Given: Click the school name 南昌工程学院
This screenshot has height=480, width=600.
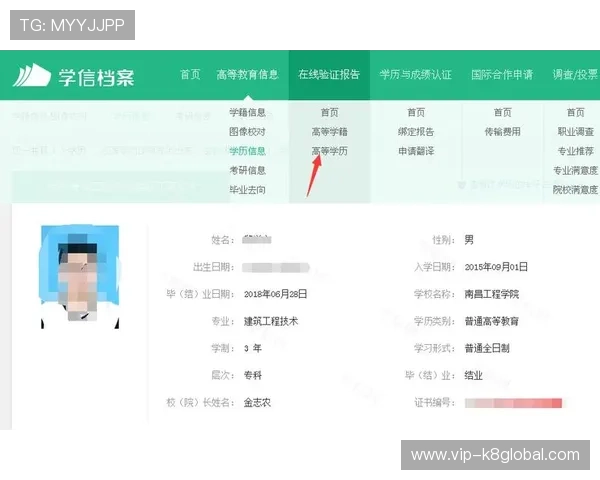Looking at the screenshot, I should 492,294.
